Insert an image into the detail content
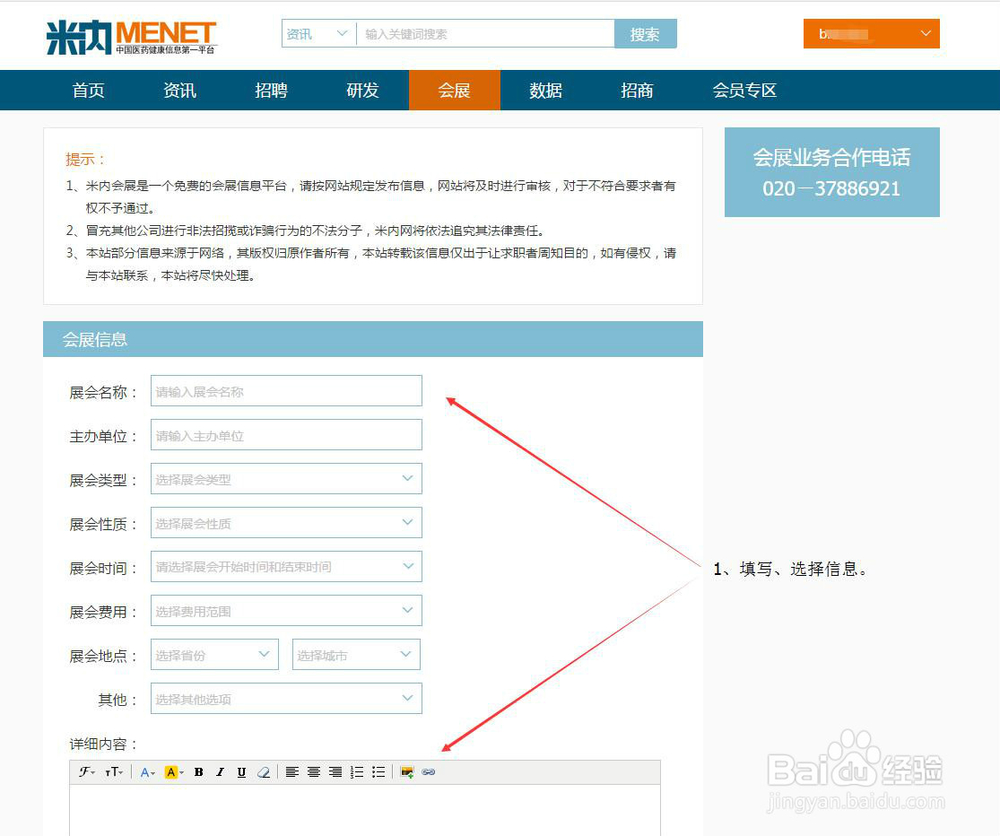The width and height of the screenshot is (1000, 836). pyautogui.click(x=405, y=772)
